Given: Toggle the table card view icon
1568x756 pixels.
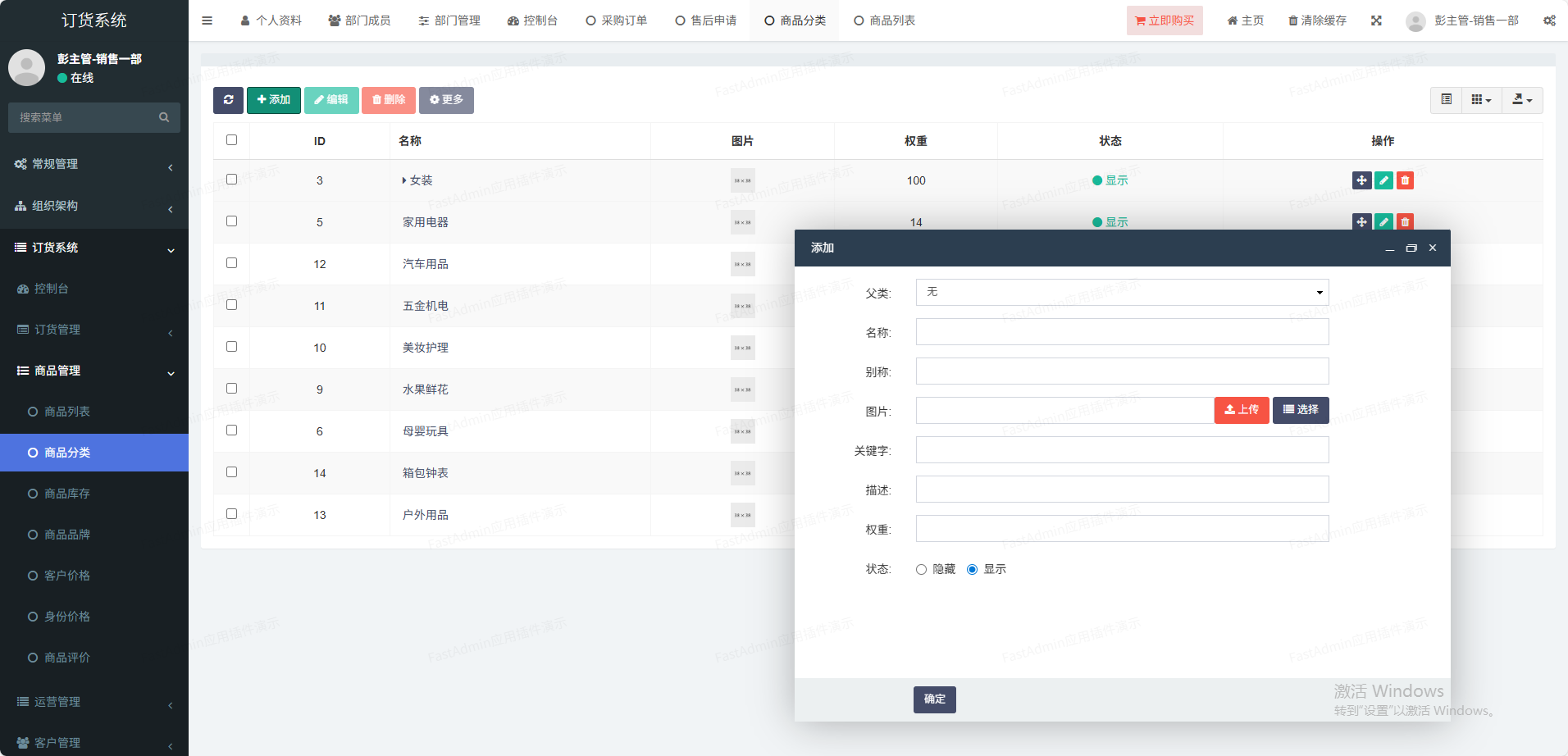Looking at the screenshot, I should pyautogui.click(x=1447, y=100).
